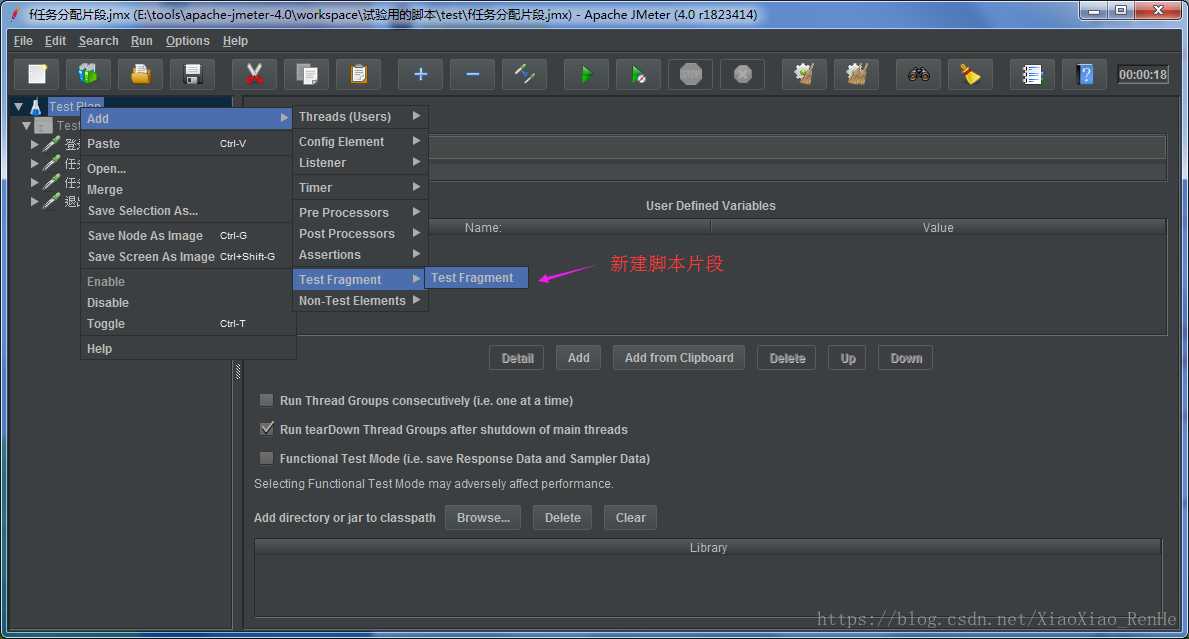The height and width of the screenshot is (639, 1189).
Task: Expand Timer submenu
Action: (359, 187)
